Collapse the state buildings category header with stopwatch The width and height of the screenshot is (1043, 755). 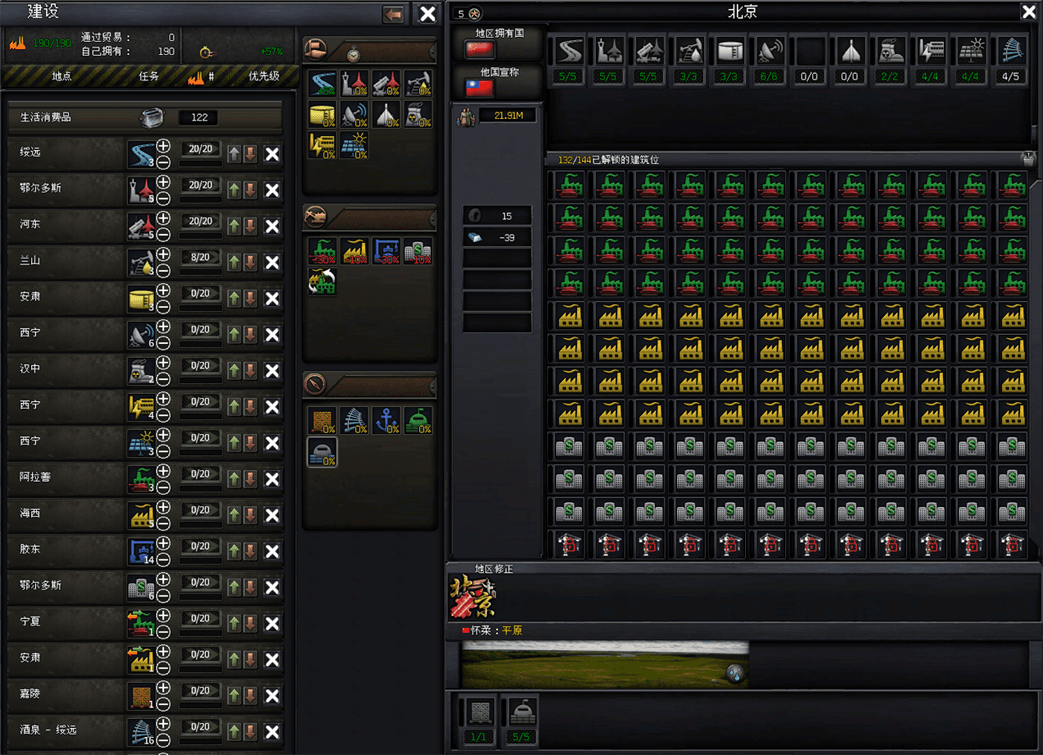click(x=370, y=51)
